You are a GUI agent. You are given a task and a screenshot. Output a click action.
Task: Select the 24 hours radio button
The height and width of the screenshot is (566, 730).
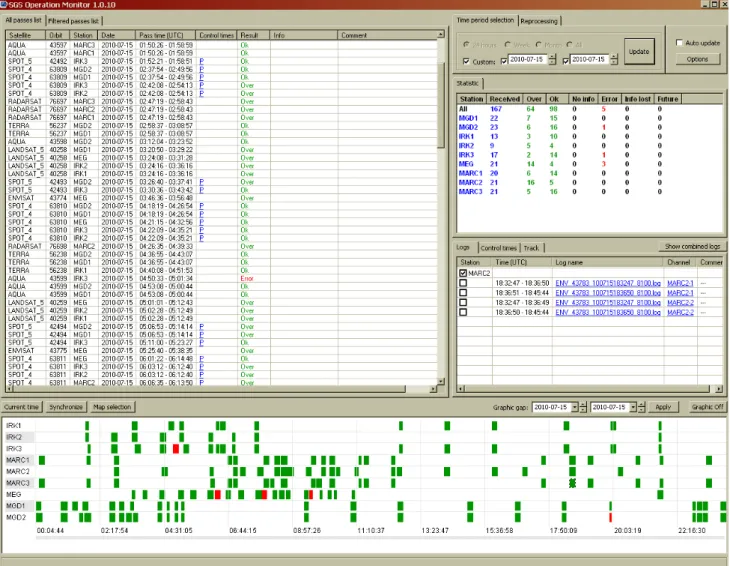pos(466,45)
